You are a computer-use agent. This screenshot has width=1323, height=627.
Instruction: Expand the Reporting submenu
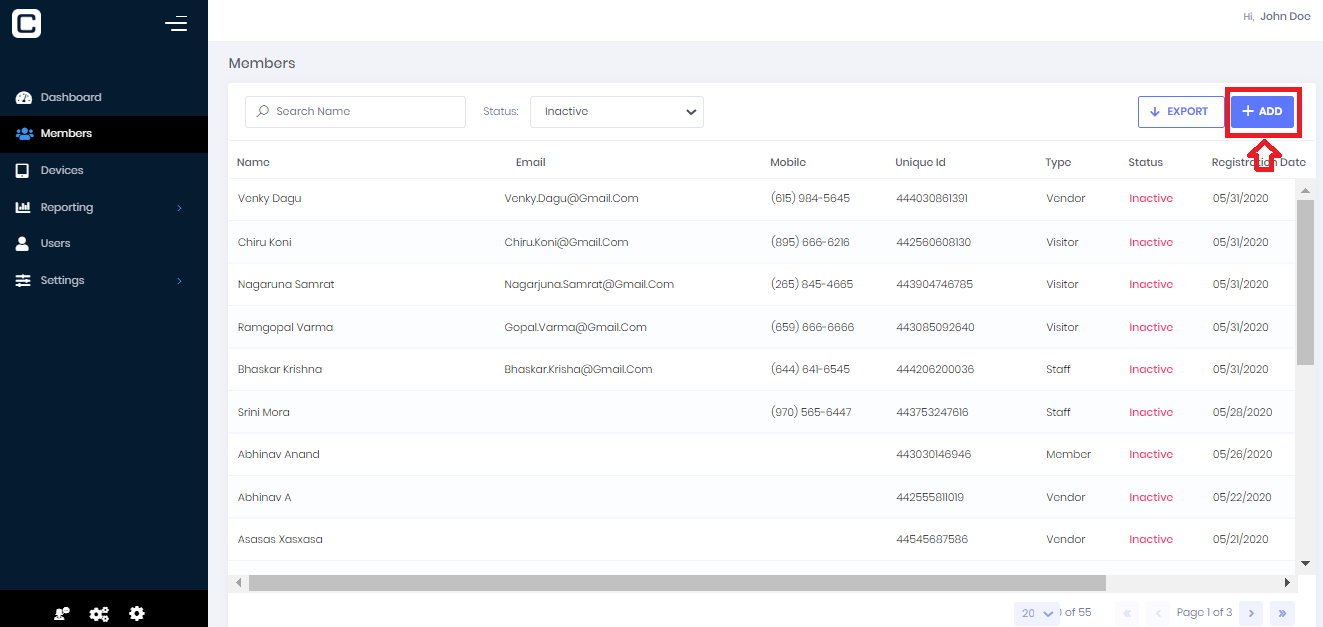click(179, 208)
